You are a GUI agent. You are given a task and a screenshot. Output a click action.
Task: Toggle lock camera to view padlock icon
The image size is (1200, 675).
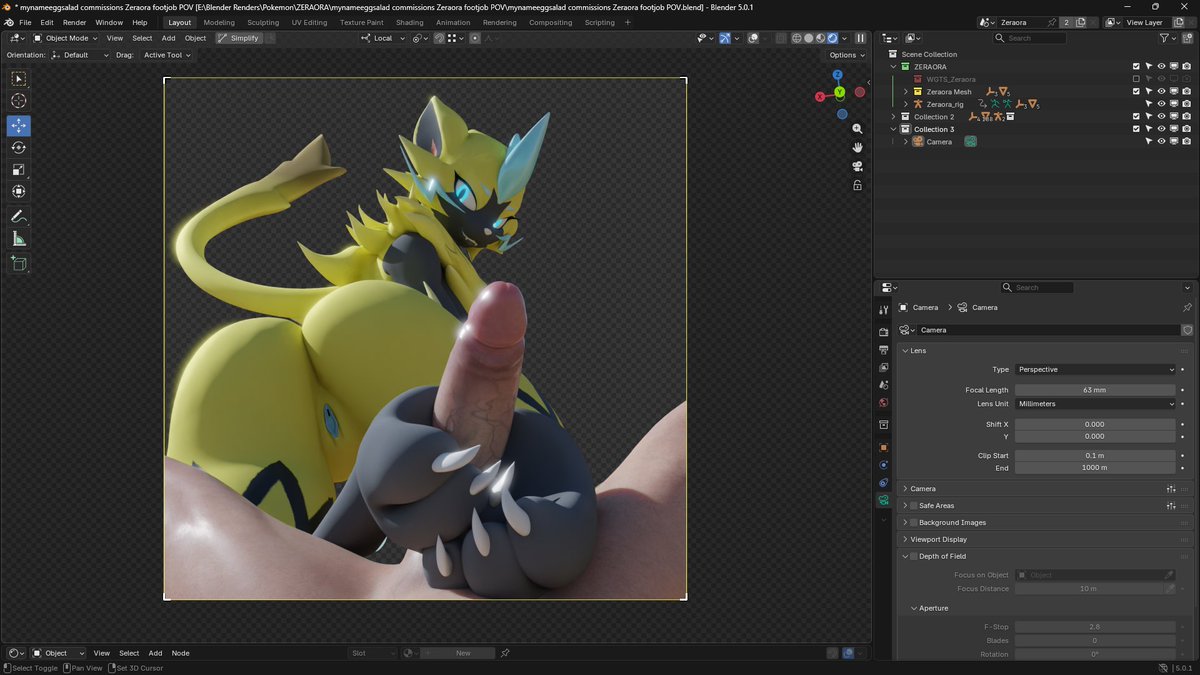click(x=858, y=185)
